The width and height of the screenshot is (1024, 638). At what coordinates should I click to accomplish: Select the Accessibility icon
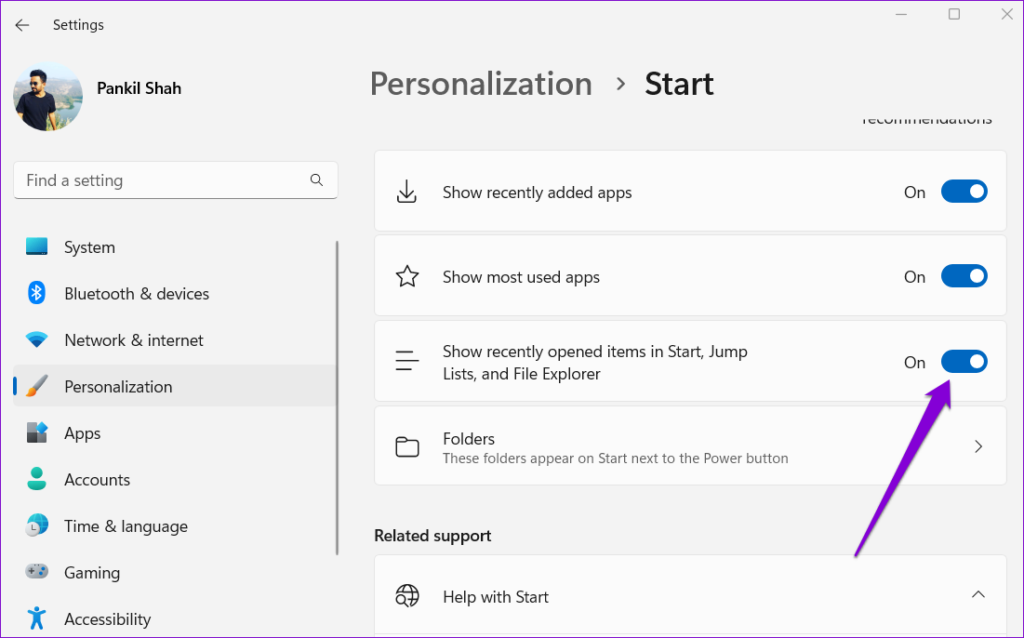tap(37, 618)
